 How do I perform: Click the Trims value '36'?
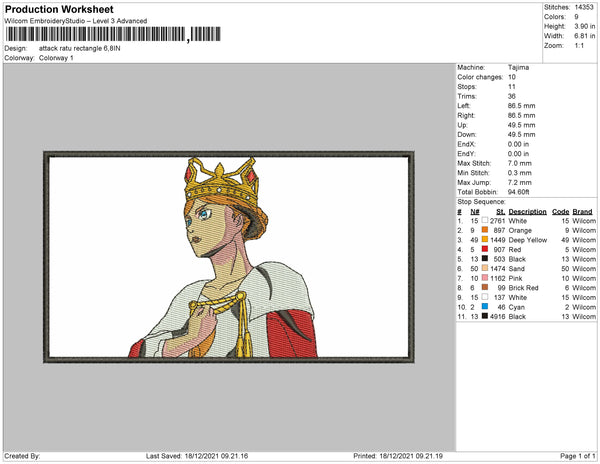pyautogui.click(x=512, y=96)
